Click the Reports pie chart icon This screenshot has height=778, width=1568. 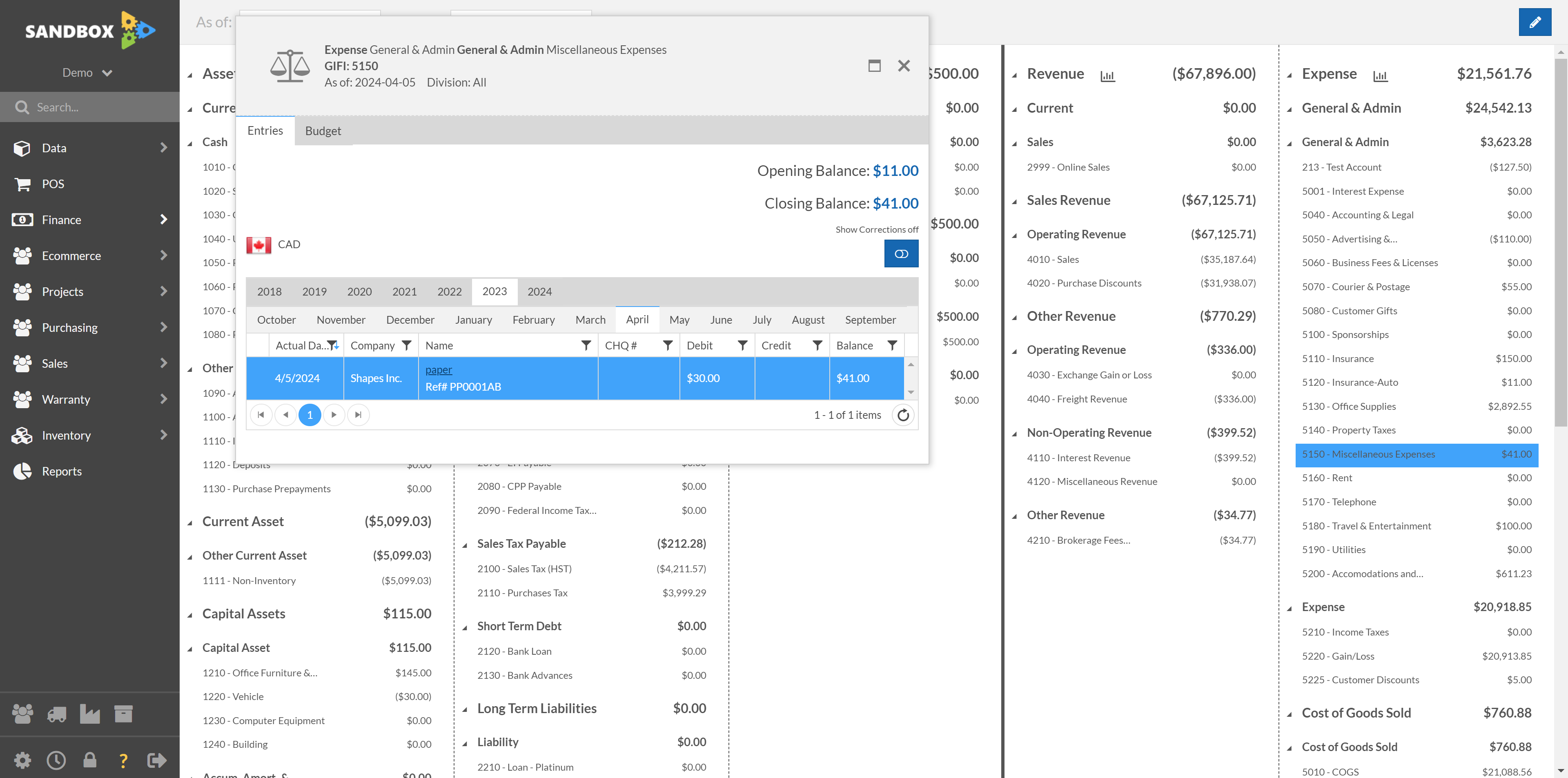coord(22,471)
